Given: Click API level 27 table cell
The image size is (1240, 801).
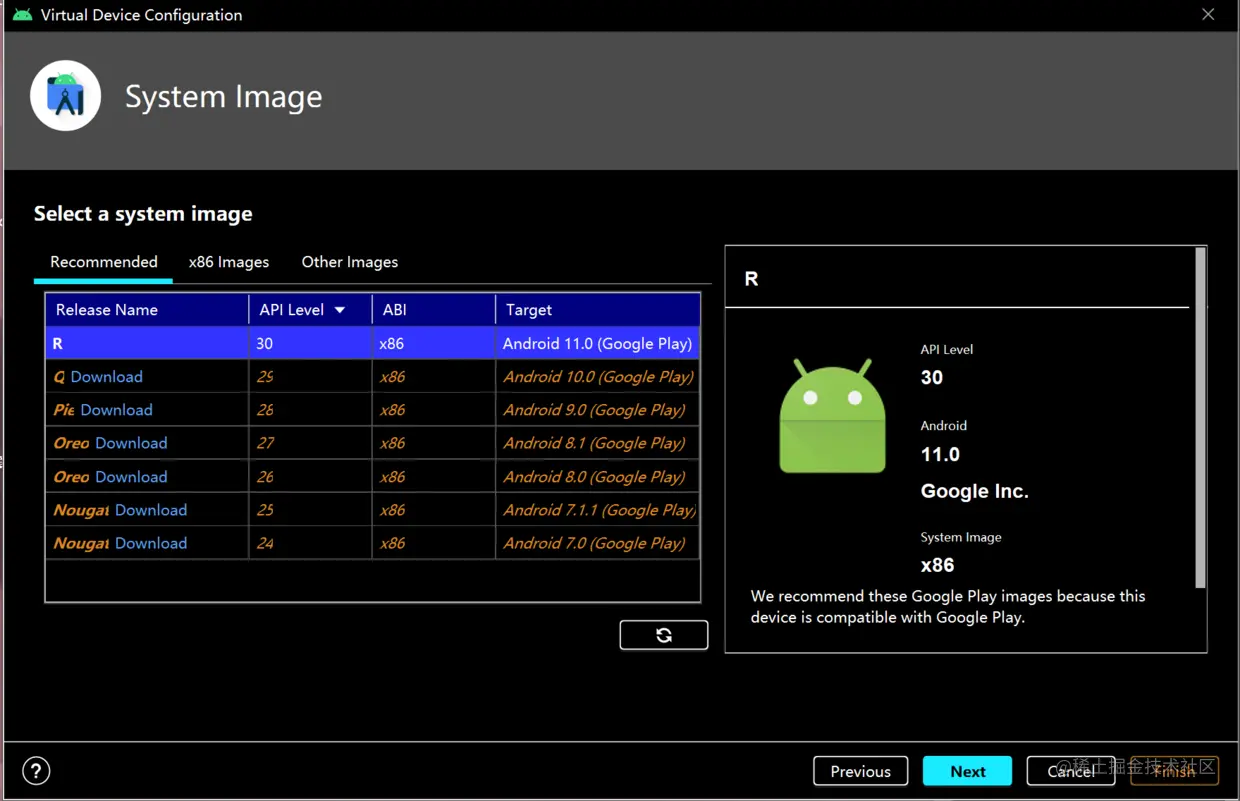Looking at the screenshot, I should point(310,443).
